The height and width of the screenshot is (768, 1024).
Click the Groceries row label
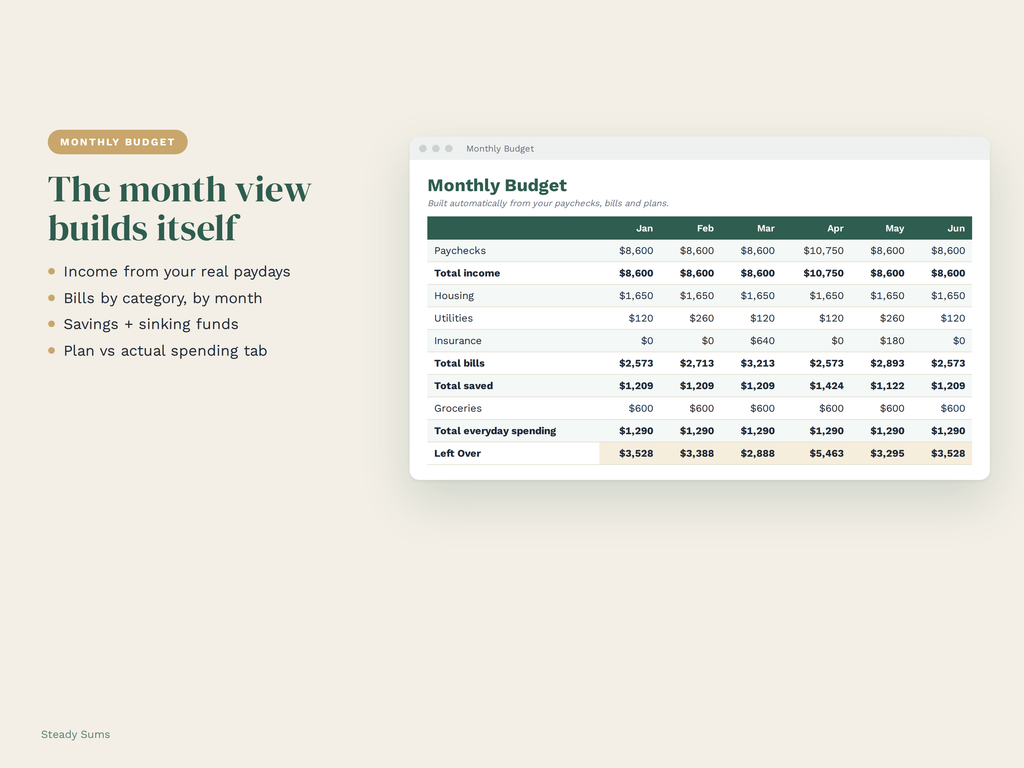pos(458,408)
